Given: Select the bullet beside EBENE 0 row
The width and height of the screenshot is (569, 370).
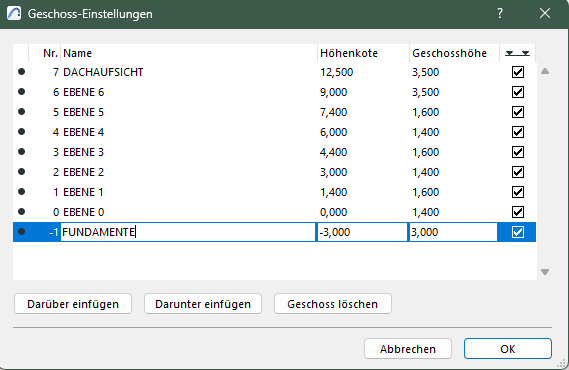Looking at the screenshot, I should click(21, 211).
